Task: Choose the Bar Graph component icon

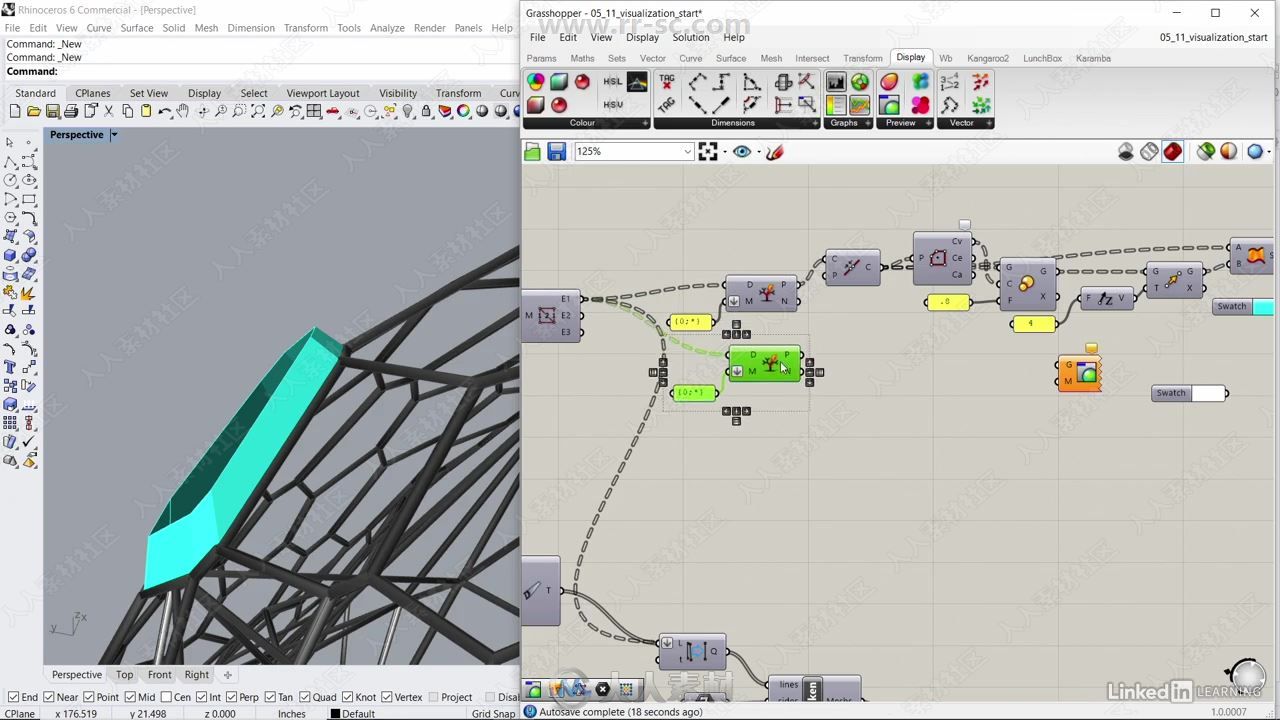Action: (835, 82)
